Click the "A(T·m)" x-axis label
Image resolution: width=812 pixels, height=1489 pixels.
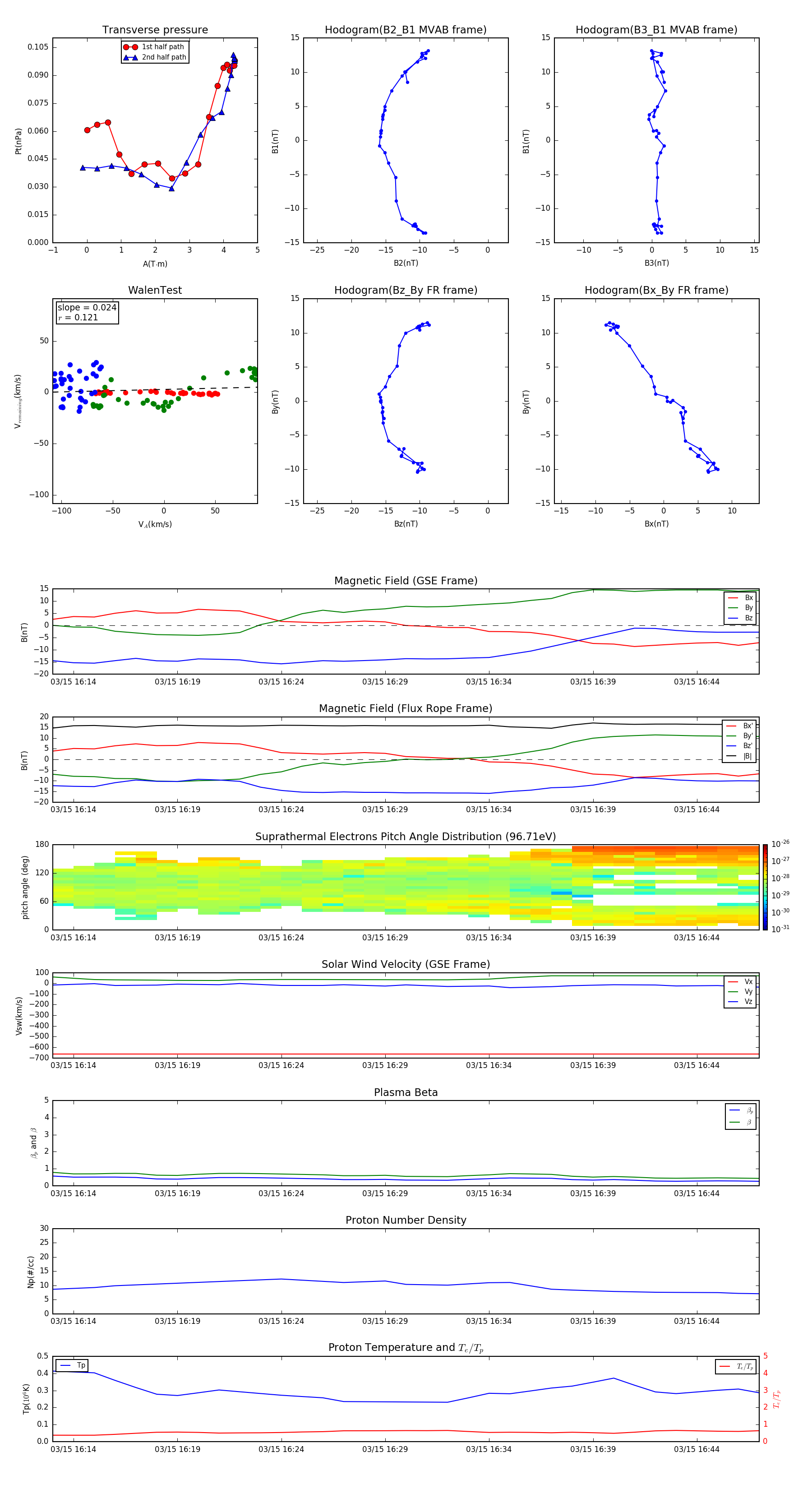[x=155, y=264]
